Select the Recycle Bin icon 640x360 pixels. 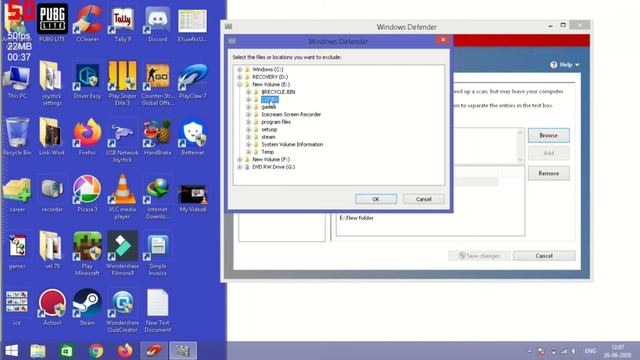(17, 137)
